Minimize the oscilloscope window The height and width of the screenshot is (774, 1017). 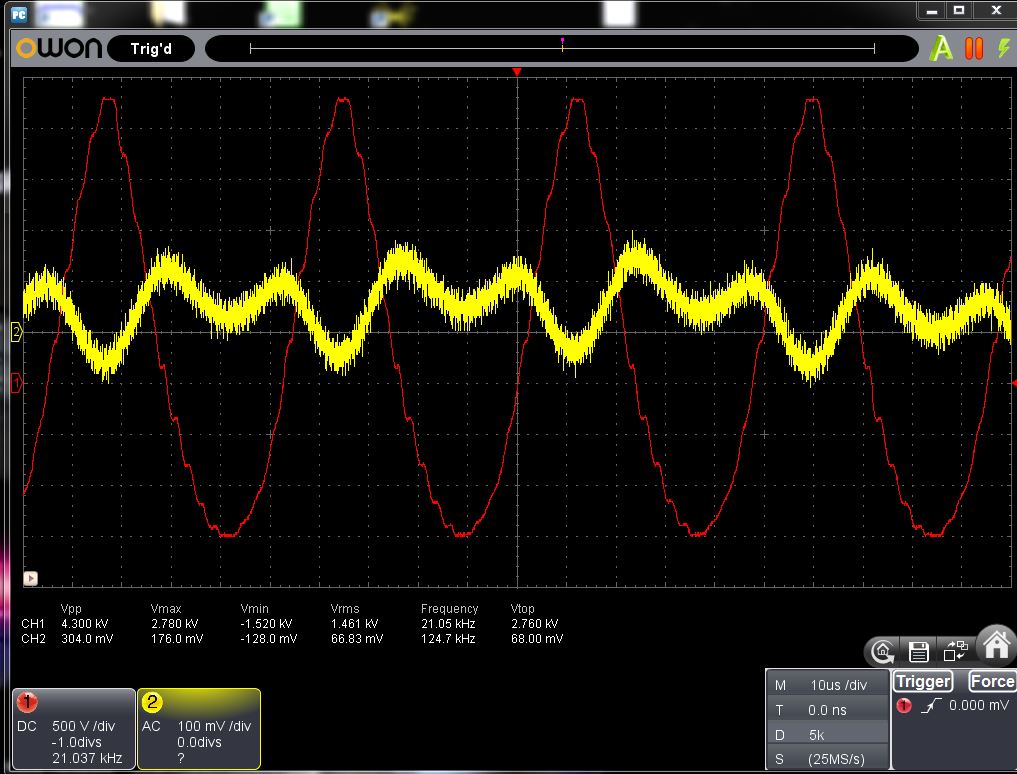tap(932, 10)
